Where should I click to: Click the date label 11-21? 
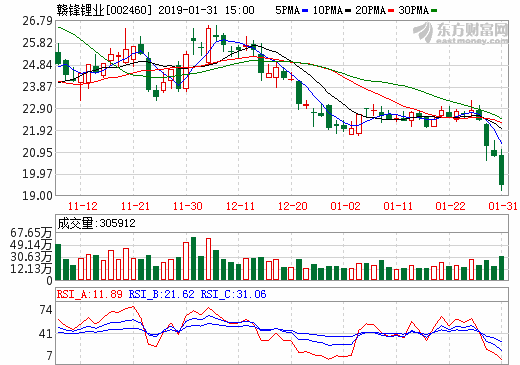click(135, 206)
